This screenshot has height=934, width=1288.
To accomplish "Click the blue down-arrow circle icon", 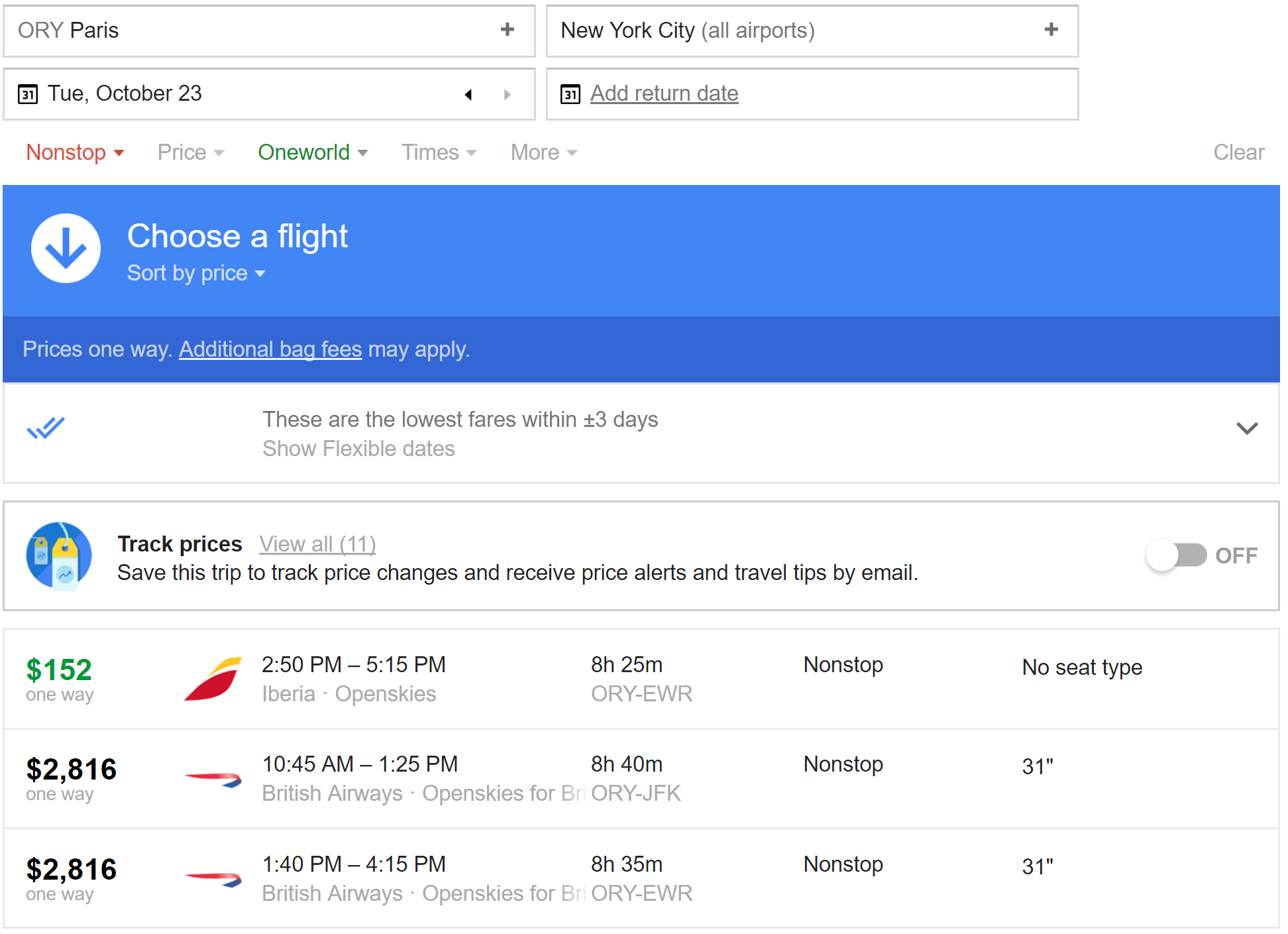I will (x=66, y=249).
